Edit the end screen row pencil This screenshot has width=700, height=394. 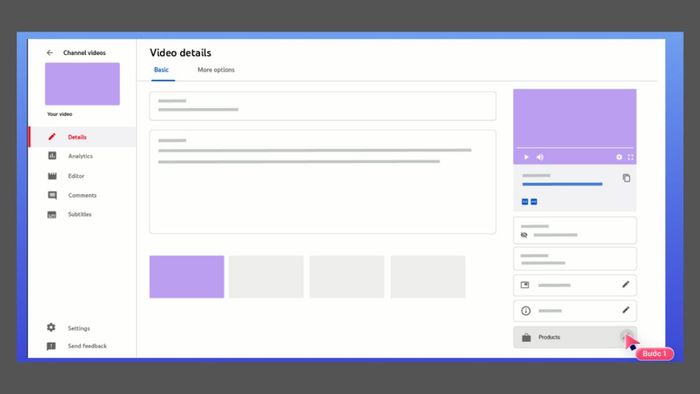pyautogui.click(x=625, y=284)
